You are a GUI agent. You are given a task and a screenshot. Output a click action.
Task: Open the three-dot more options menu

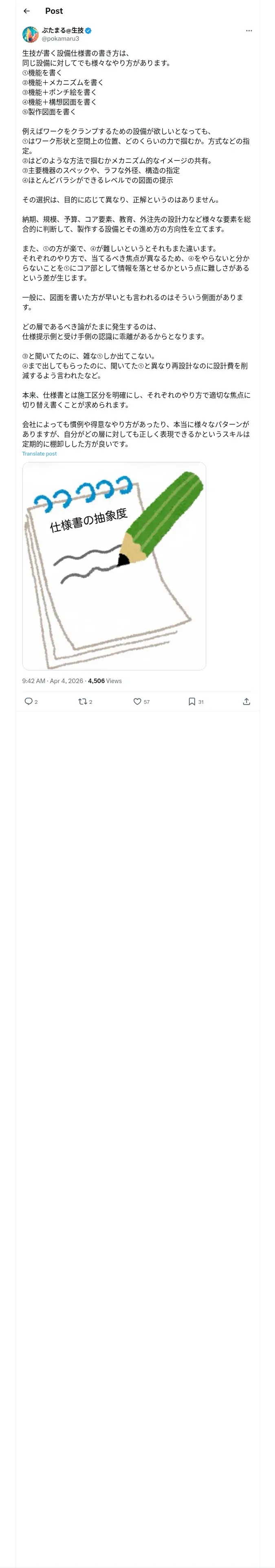pos(249,31)
